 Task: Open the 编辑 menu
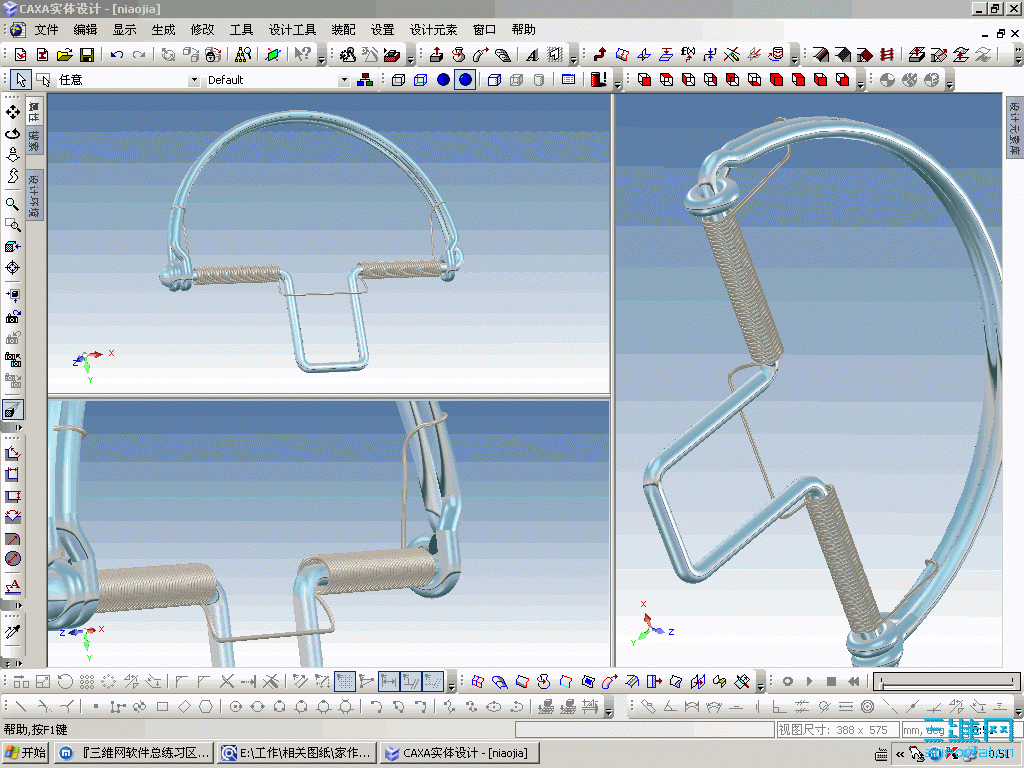85,30
